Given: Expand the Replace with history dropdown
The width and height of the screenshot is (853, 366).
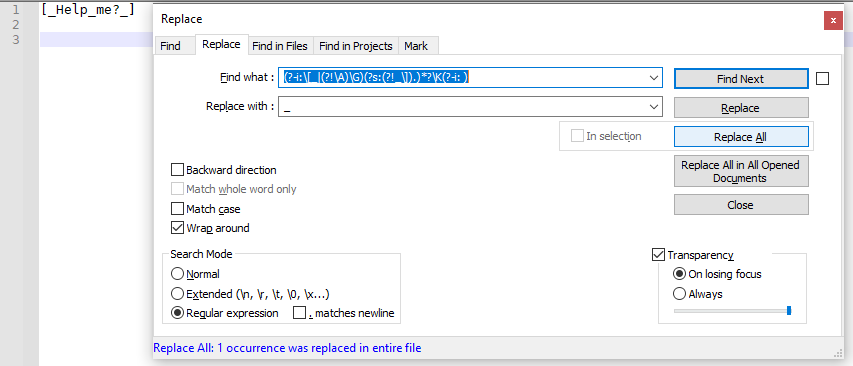Looking at the screenshot, I should [x=654, y=107].
